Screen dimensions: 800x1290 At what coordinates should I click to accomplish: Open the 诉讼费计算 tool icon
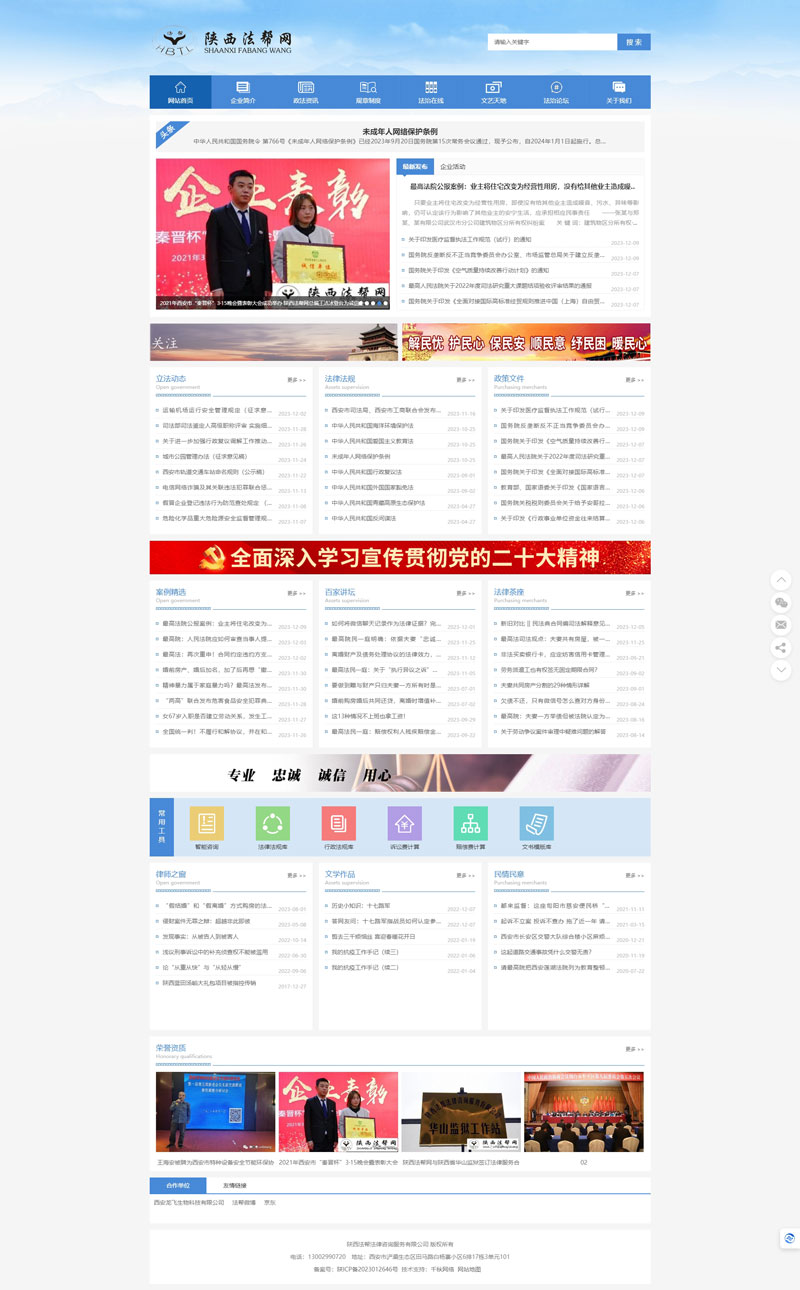pos(405,823)
